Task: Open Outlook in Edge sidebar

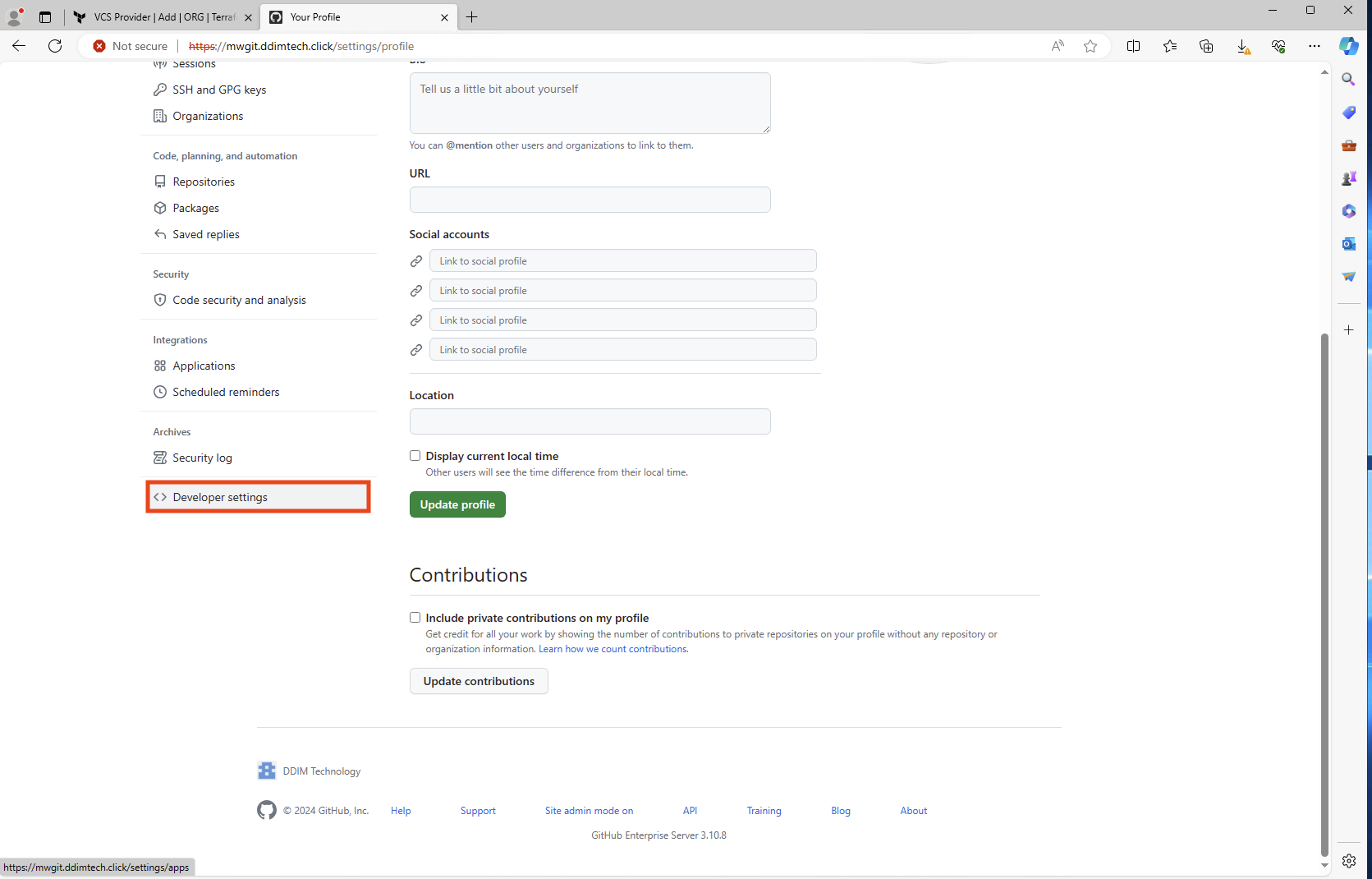Action: (x=1349, y=244)
